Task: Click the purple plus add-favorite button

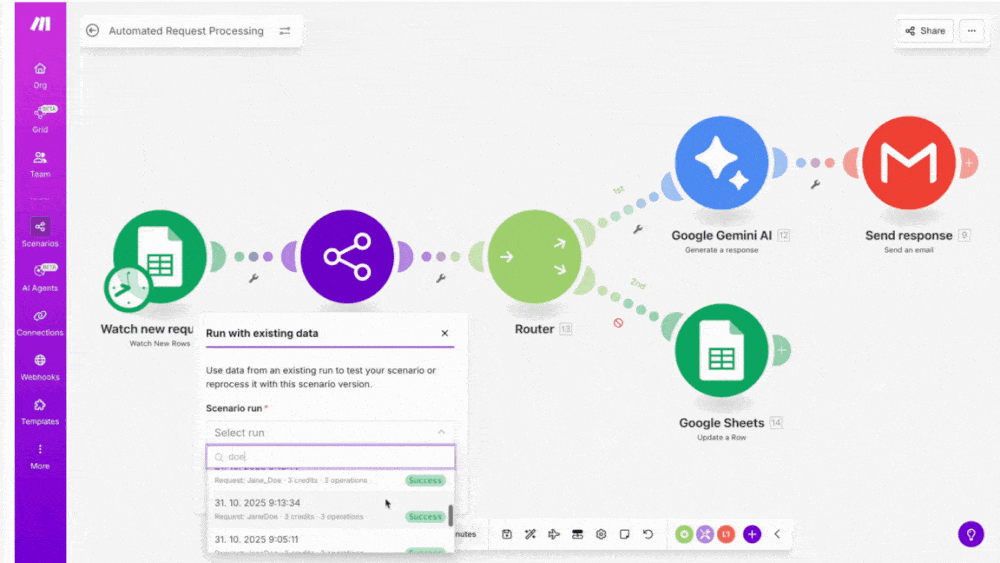Action: coord(752,534)
